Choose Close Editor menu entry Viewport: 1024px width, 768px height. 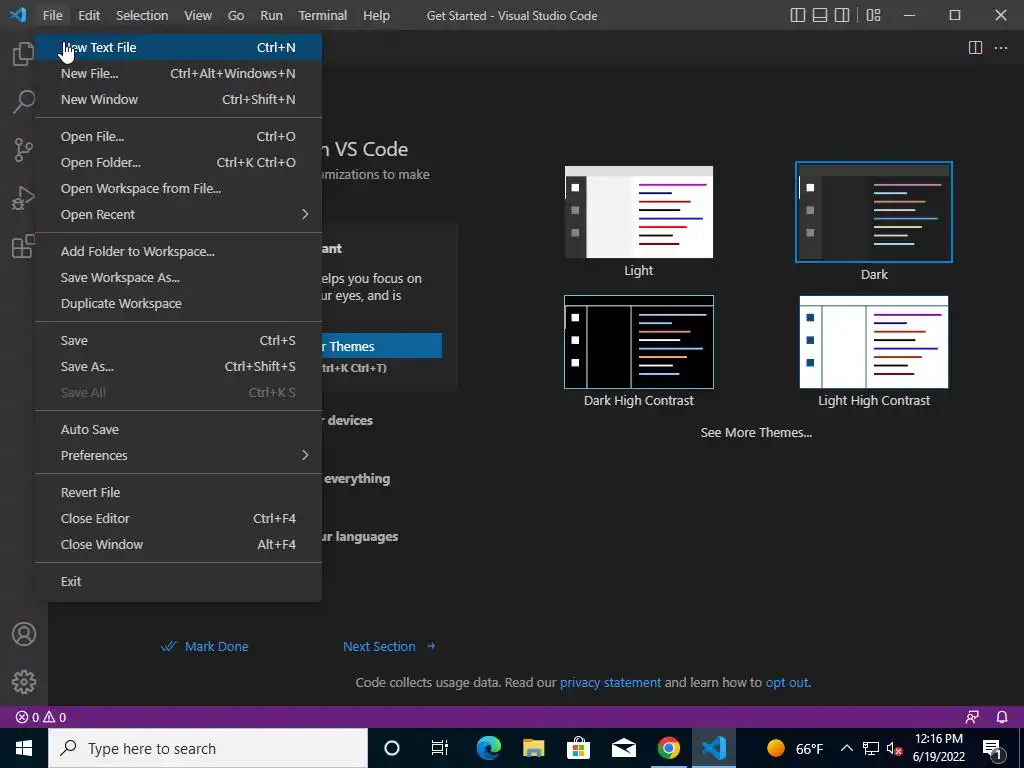pyautogui.click(x=178, y=519)
